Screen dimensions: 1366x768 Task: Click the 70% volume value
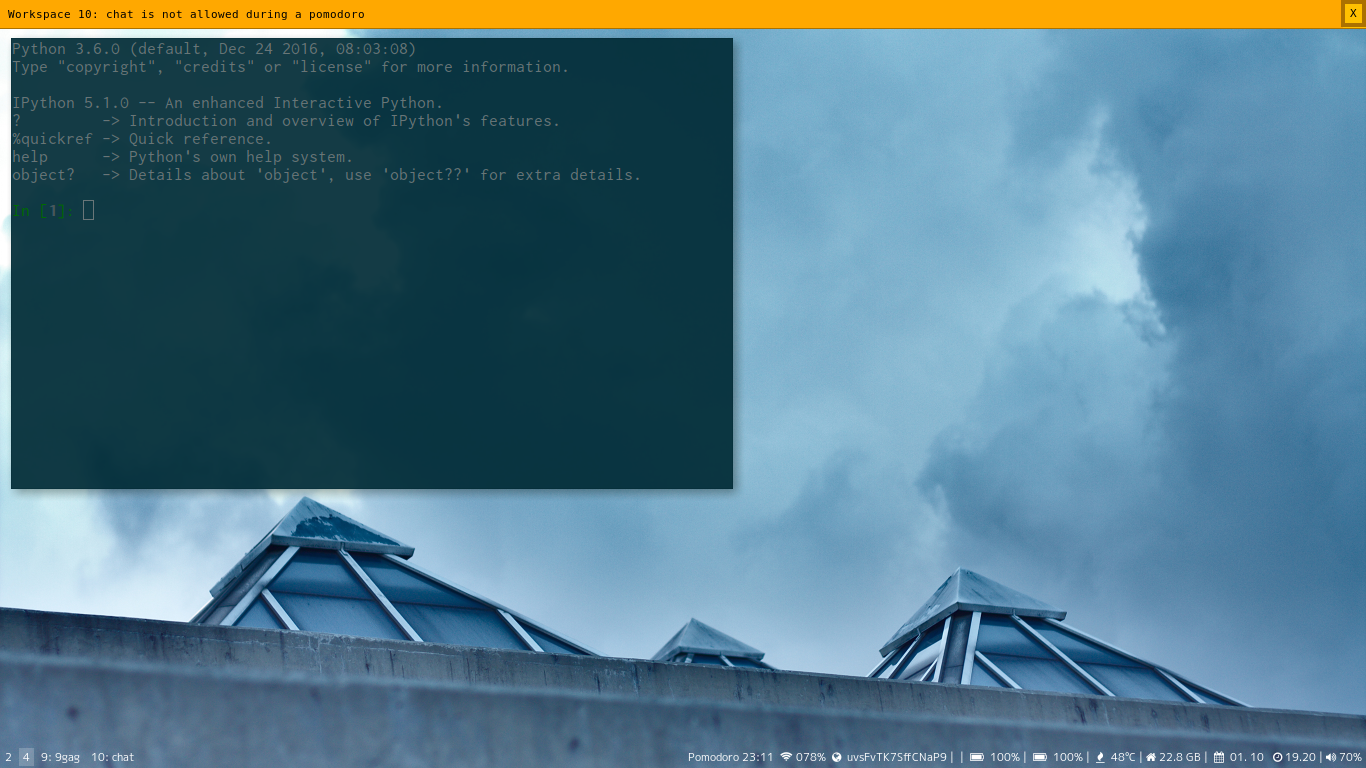tap(1350, 757)
